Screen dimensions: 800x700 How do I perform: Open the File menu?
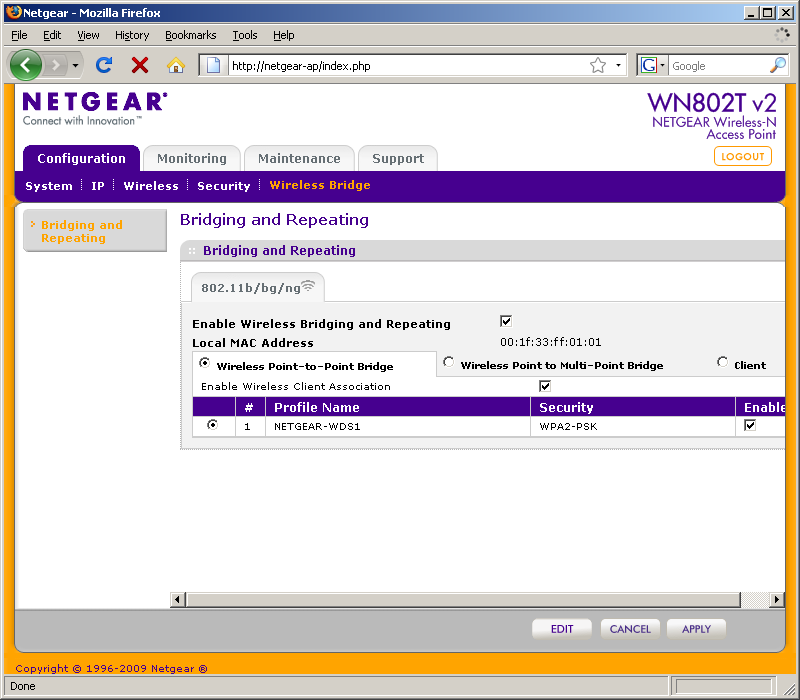point(19,35)
